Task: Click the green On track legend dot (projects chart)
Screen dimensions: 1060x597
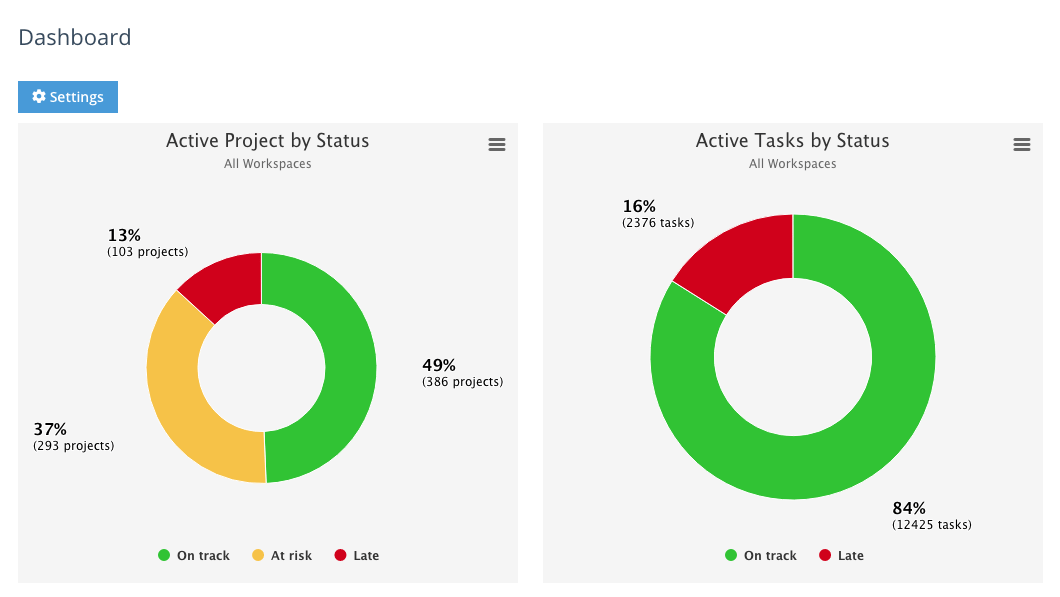Action: 166,555
